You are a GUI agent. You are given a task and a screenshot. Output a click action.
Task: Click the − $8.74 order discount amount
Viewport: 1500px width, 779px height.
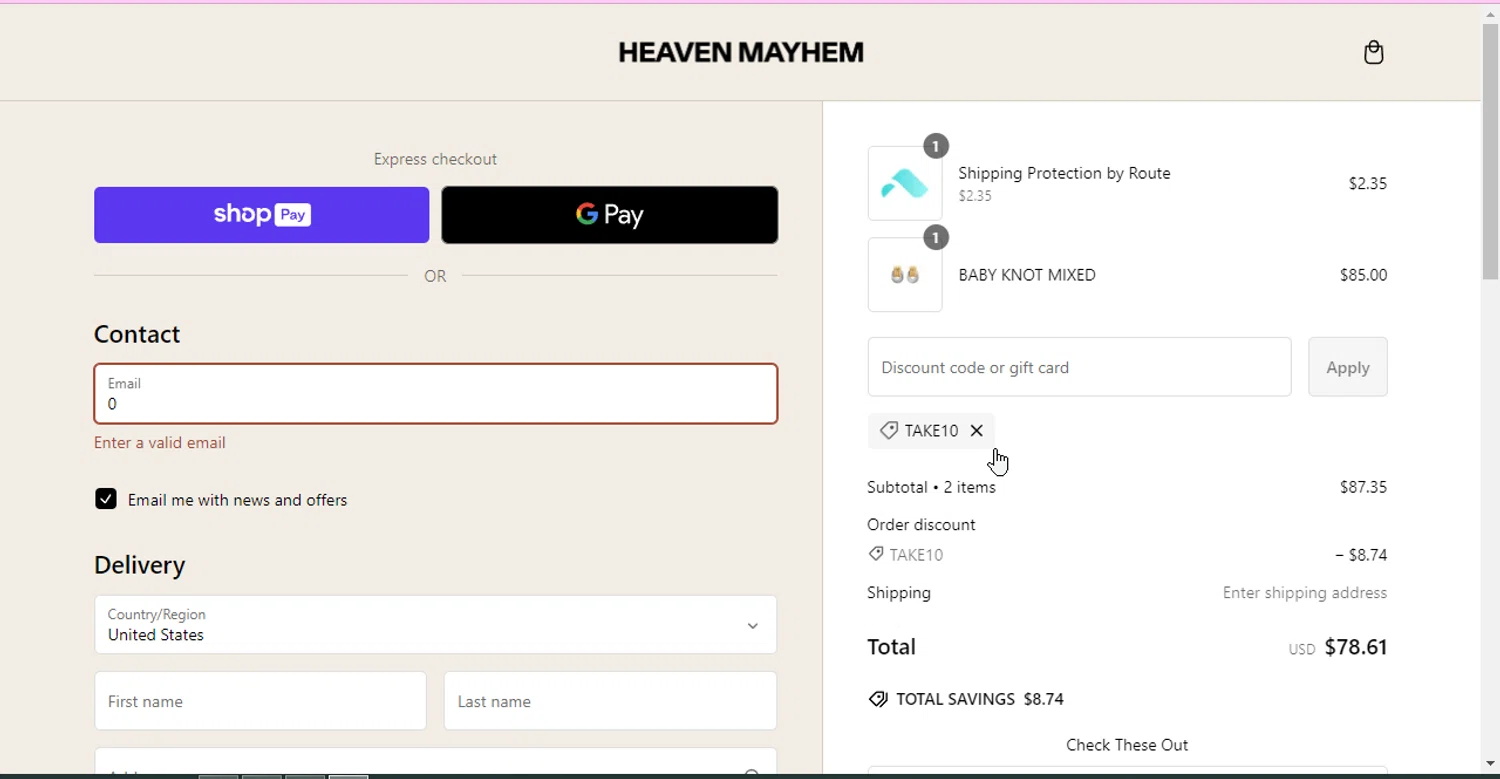click(1361, 555)
